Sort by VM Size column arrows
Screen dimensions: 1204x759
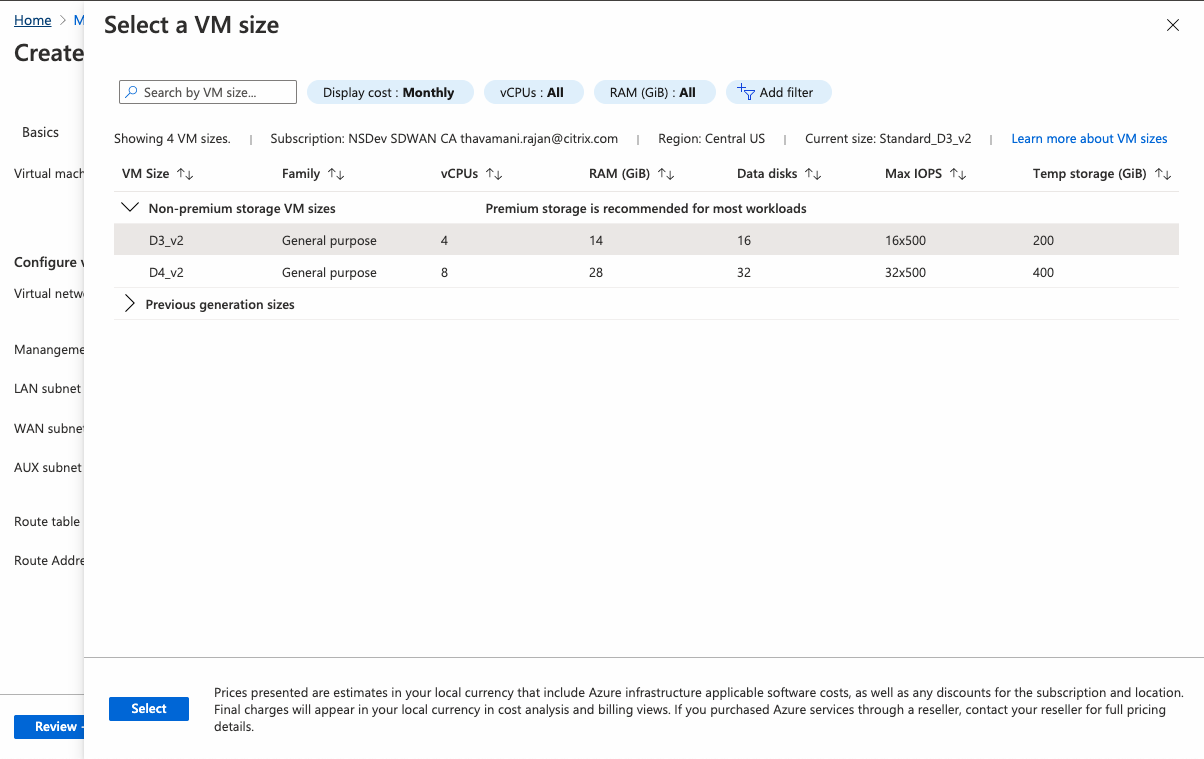(185, 174)
